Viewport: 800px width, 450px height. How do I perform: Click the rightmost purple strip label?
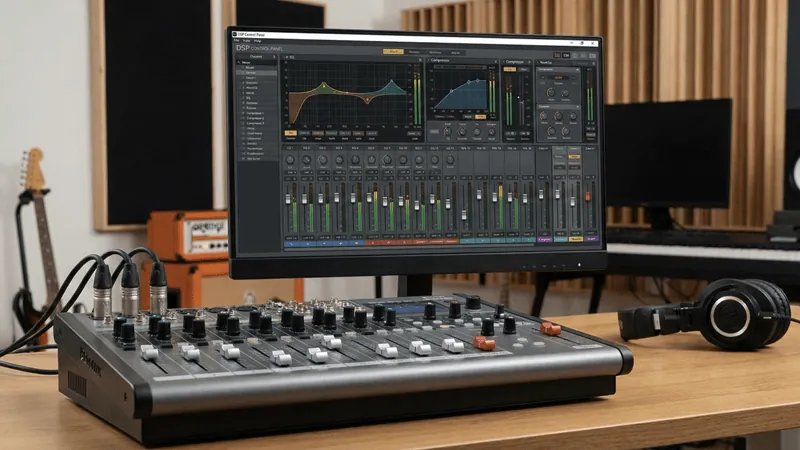pos(592,238)
